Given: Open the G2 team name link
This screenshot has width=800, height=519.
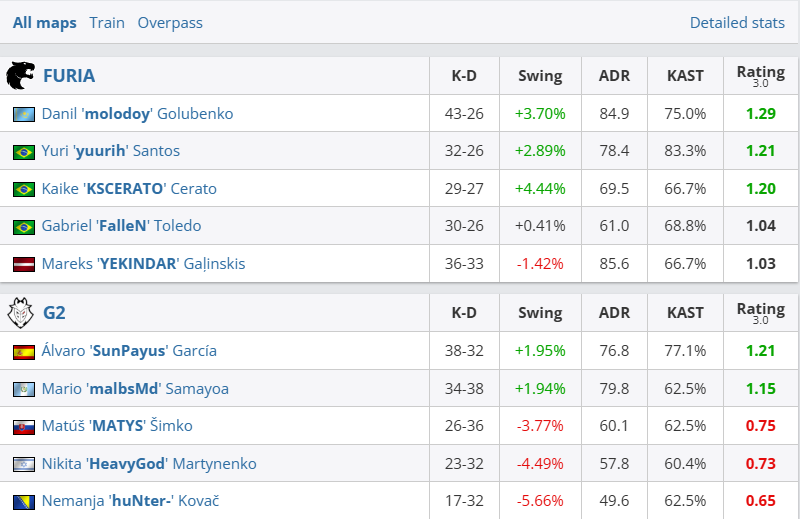Looking at the screenshot, I should [54, 313].
